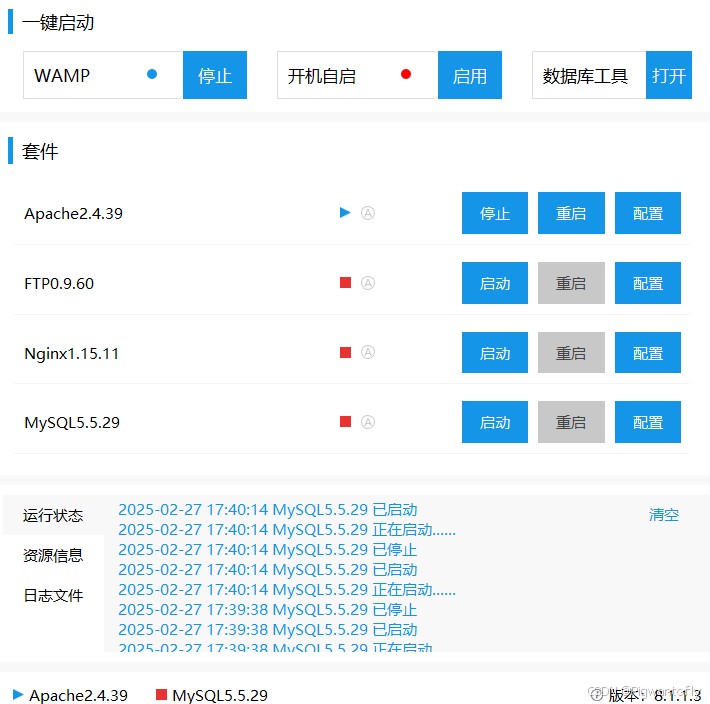The width and height of the screenshot is (710, 704).
Task: Select the Apache2.4.39 suite row name
Action: click(x=73, y=213)
